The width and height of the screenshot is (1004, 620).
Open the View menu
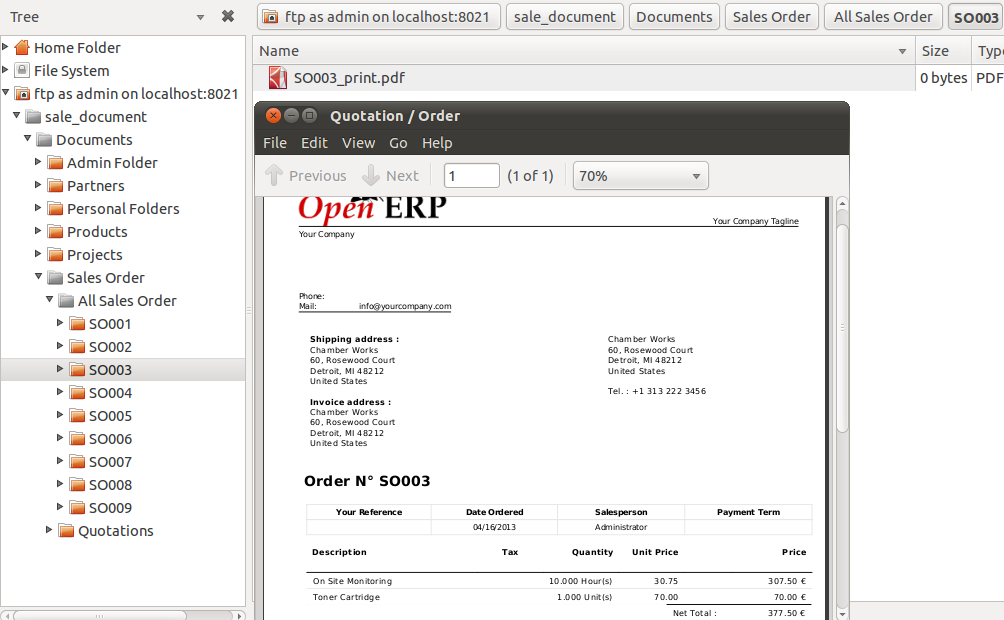[358, 143]
